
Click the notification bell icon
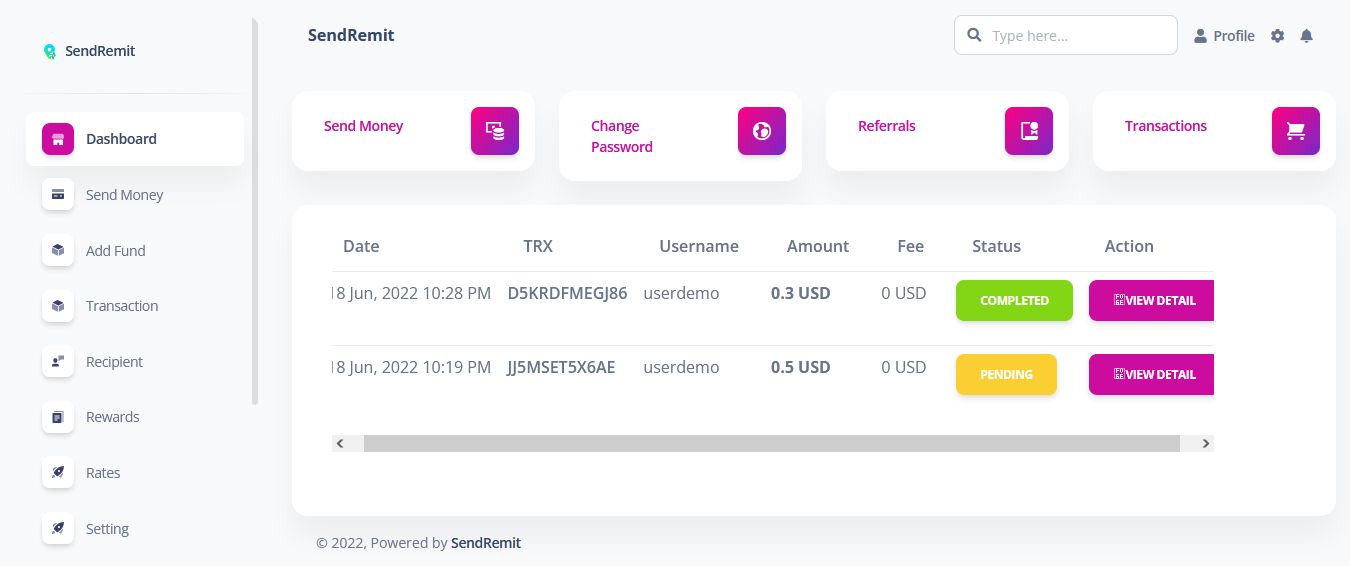click(x=1306, y=36)
